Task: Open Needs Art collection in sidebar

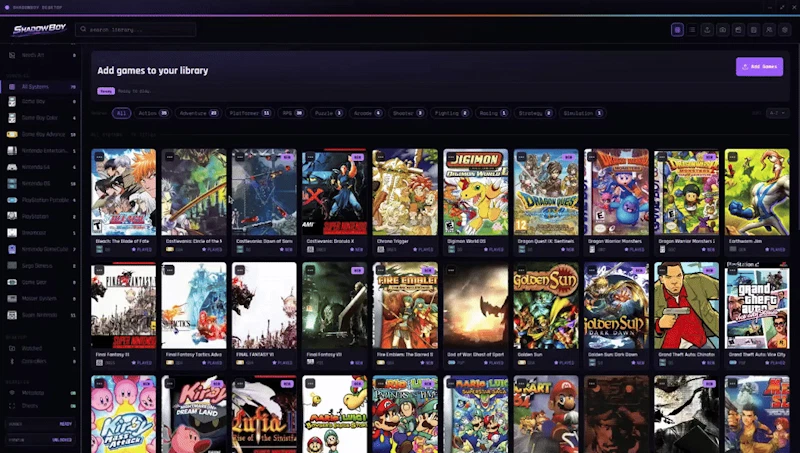Action: 41,55
